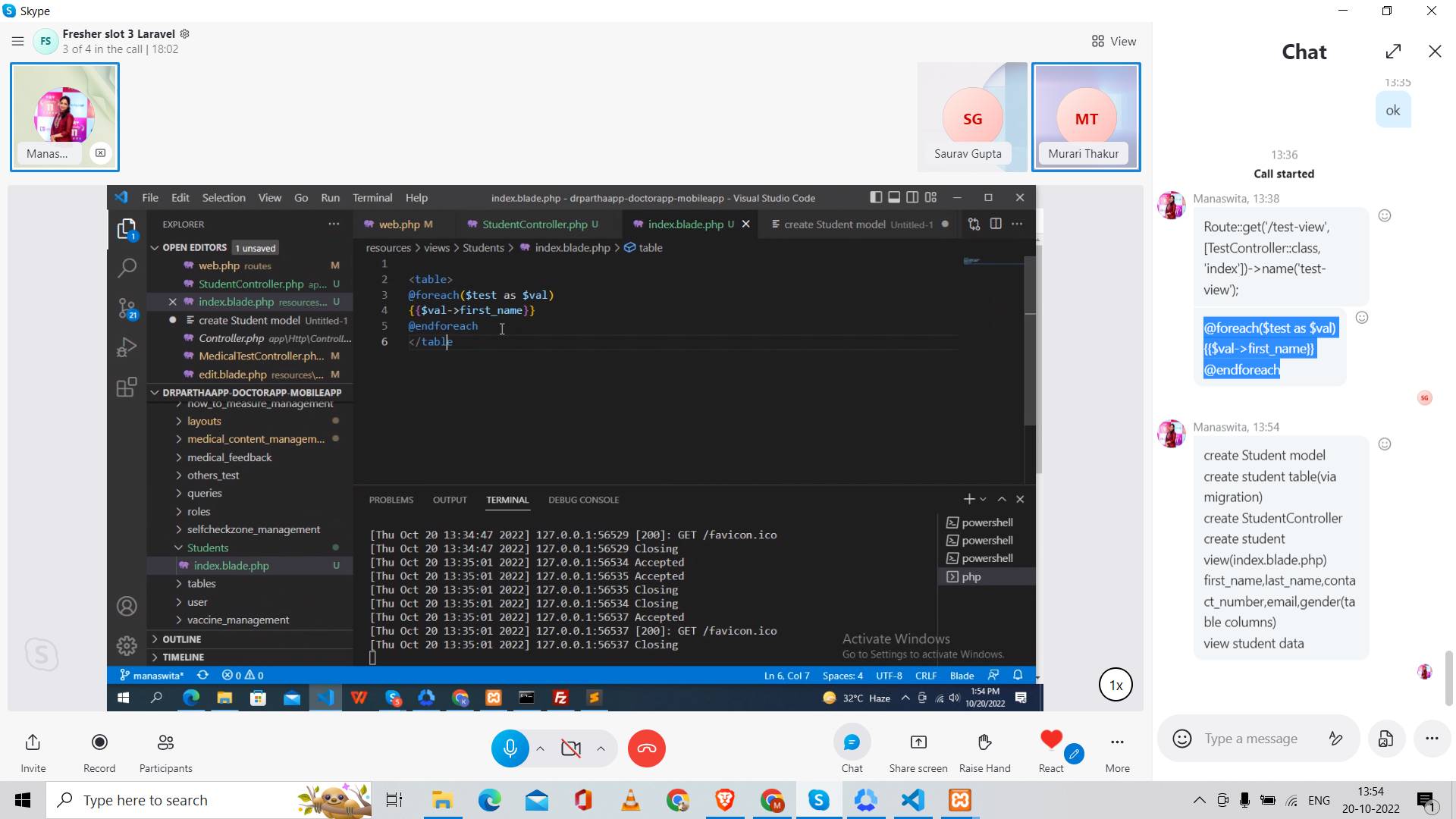Close the index.blade.php editor tab
The height and width of the screenshot is (819, 1456).
[745, 224]
